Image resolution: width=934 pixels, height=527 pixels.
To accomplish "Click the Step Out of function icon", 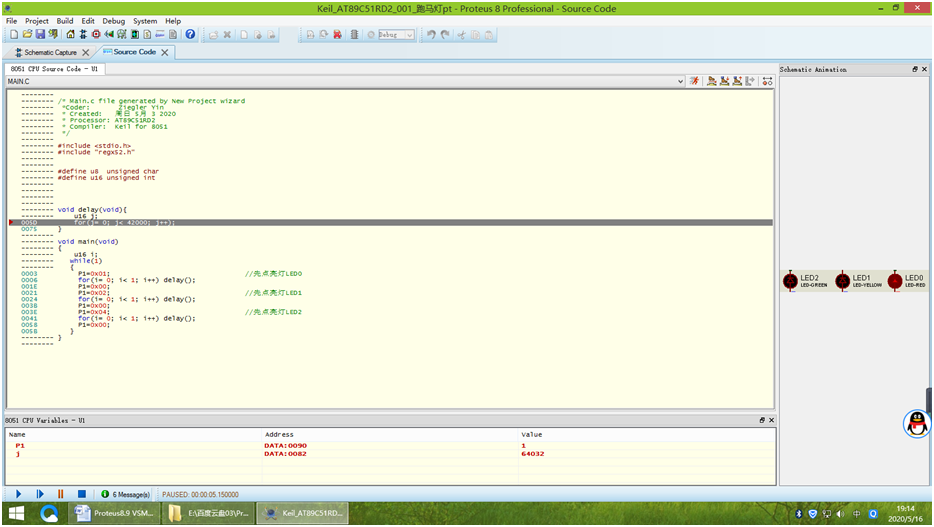I will [737, 81].
